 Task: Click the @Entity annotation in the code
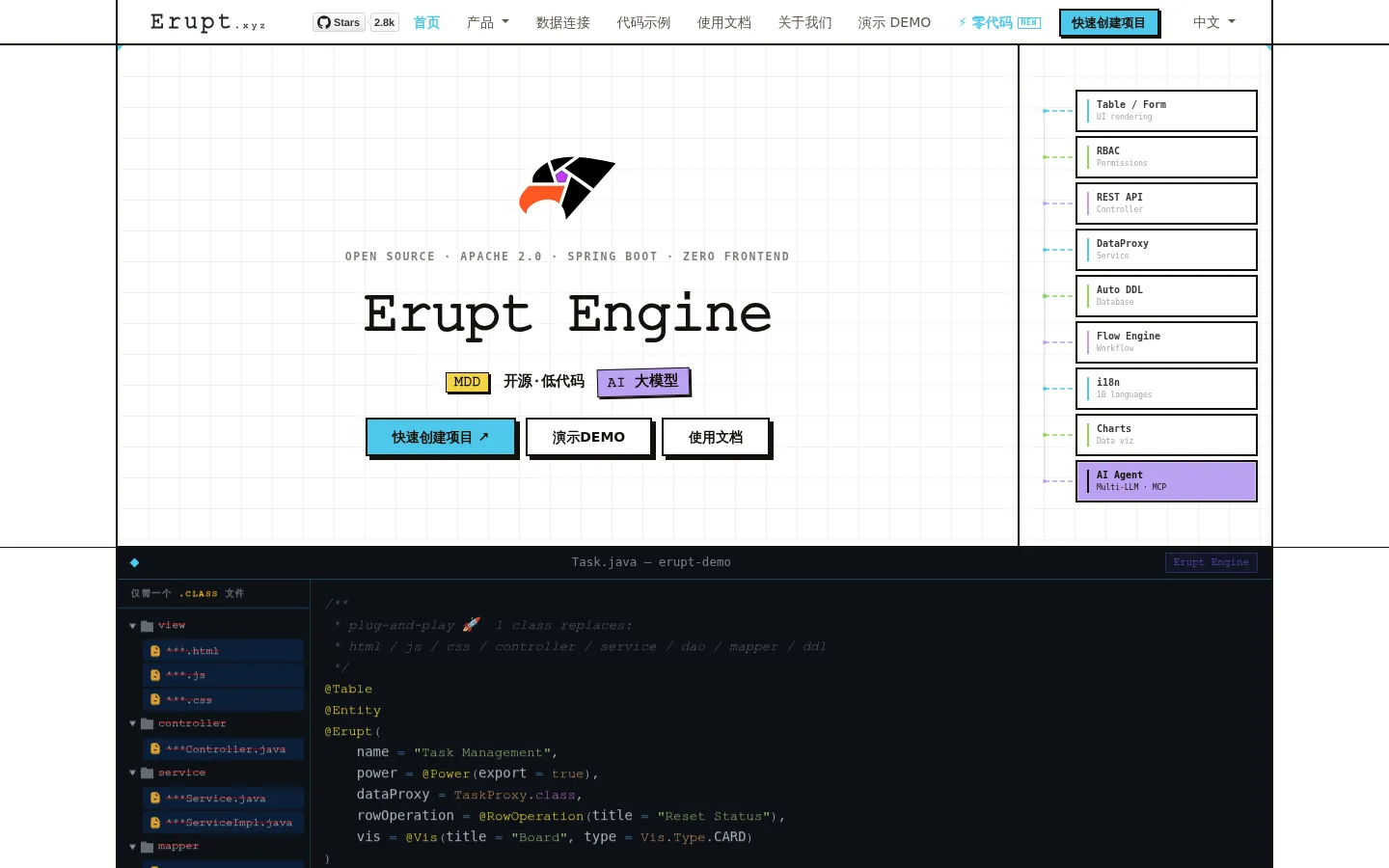(x=353, y=710)
